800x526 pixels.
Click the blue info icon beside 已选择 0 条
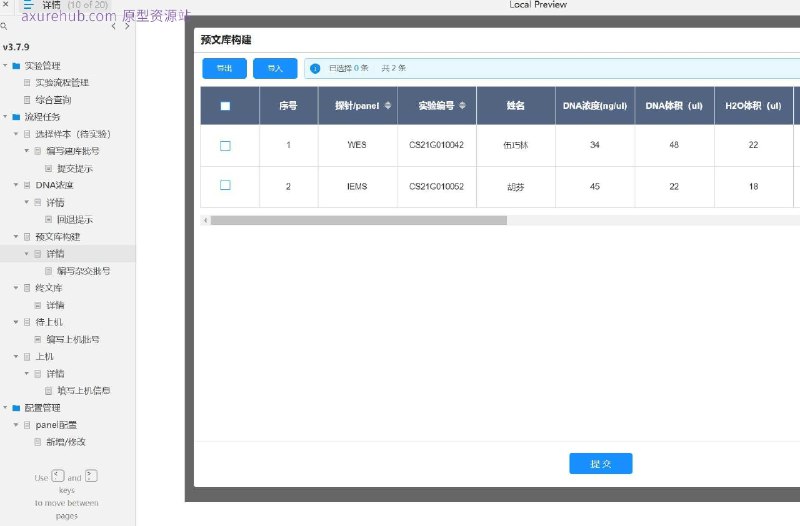(315, 68)
